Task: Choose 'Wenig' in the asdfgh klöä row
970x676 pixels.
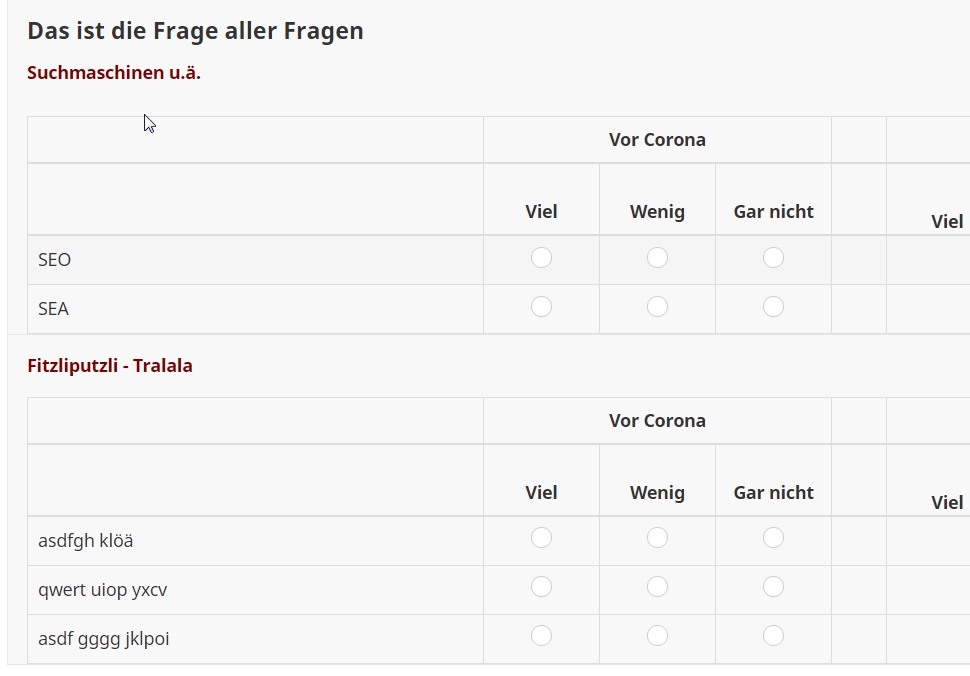Action: [657, 538]
